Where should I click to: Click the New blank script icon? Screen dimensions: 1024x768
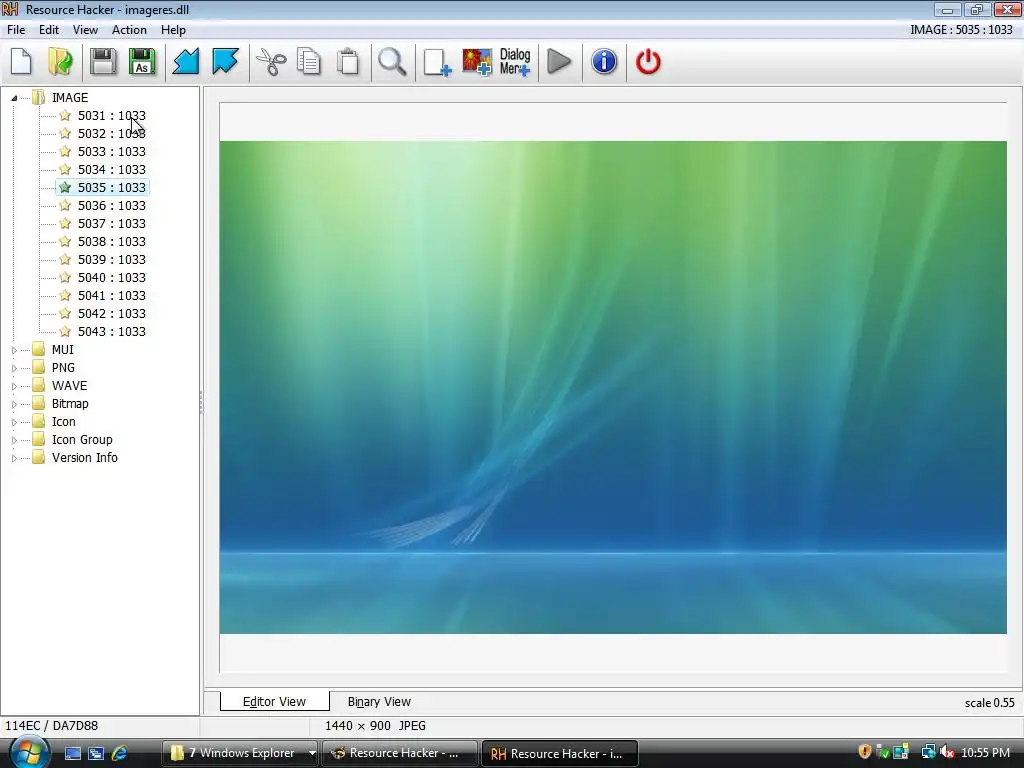coord(21,62)
